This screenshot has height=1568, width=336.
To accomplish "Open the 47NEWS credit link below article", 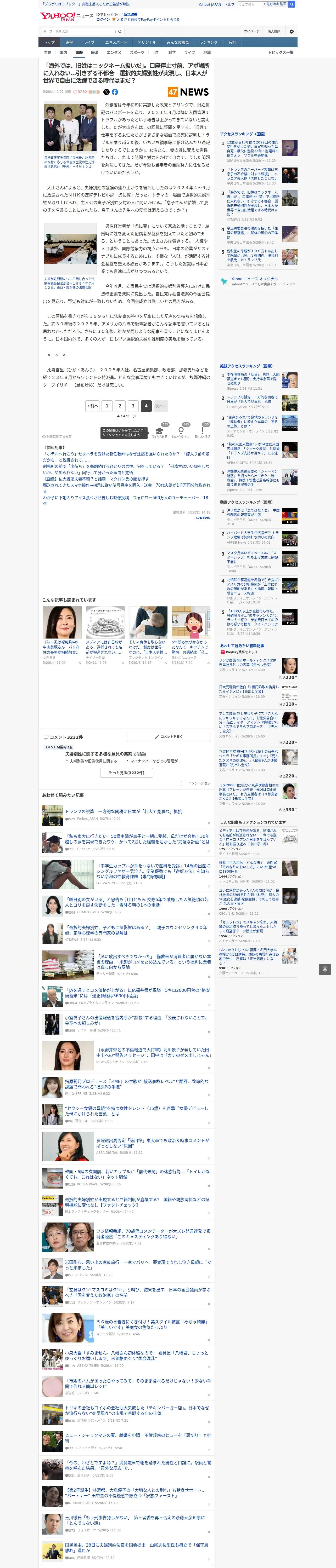I will pos(203,518).
